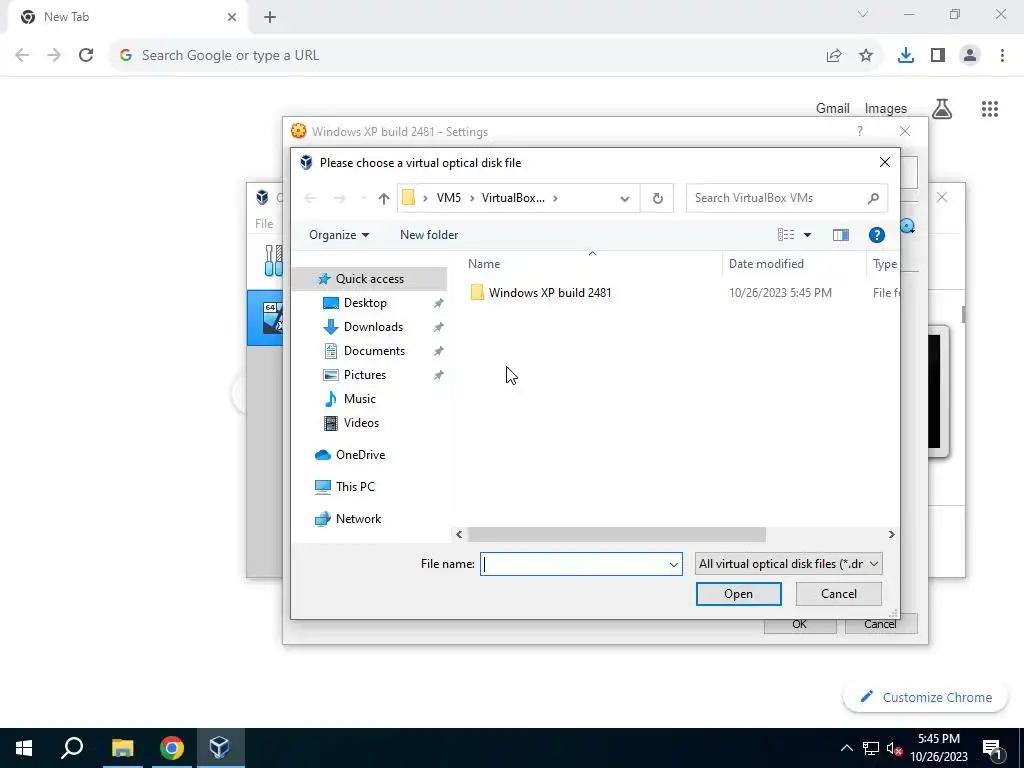Open view options dropdown arrow

tap(807, 235)
